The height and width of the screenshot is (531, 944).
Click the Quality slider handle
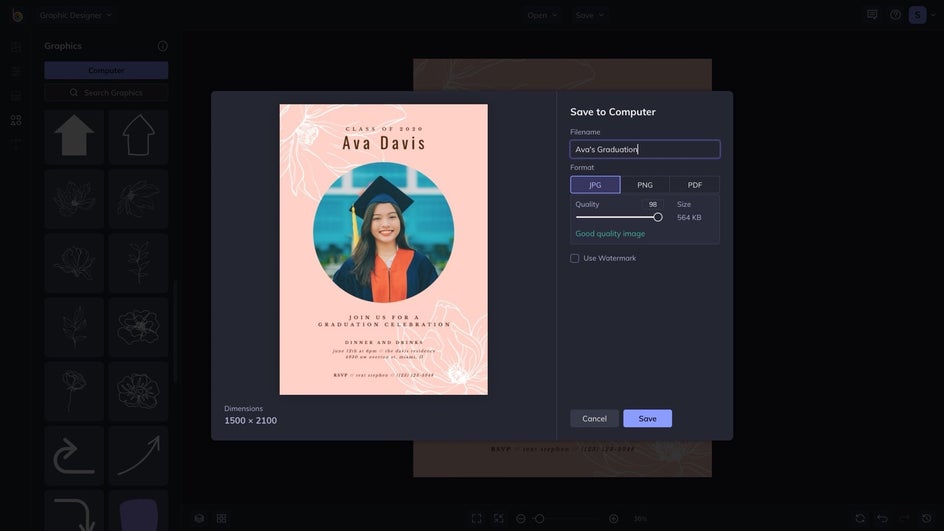pos(657,217)
